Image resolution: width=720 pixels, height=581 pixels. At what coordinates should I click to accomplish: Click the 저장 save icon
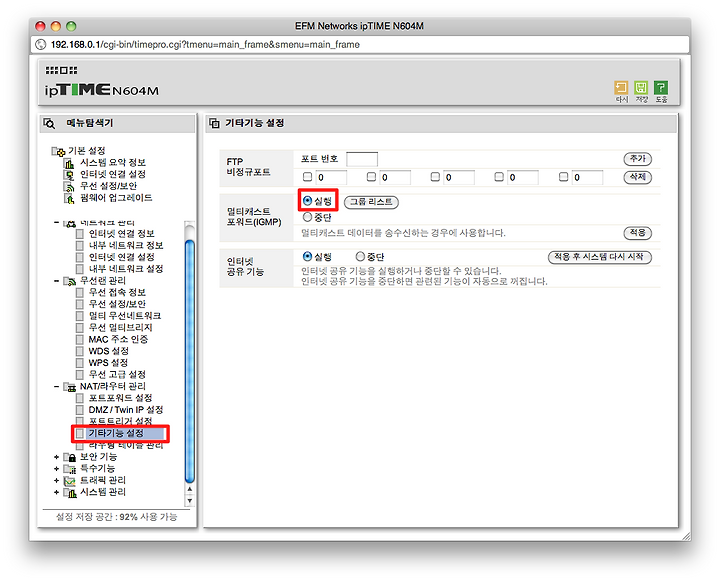pos(641,87)
